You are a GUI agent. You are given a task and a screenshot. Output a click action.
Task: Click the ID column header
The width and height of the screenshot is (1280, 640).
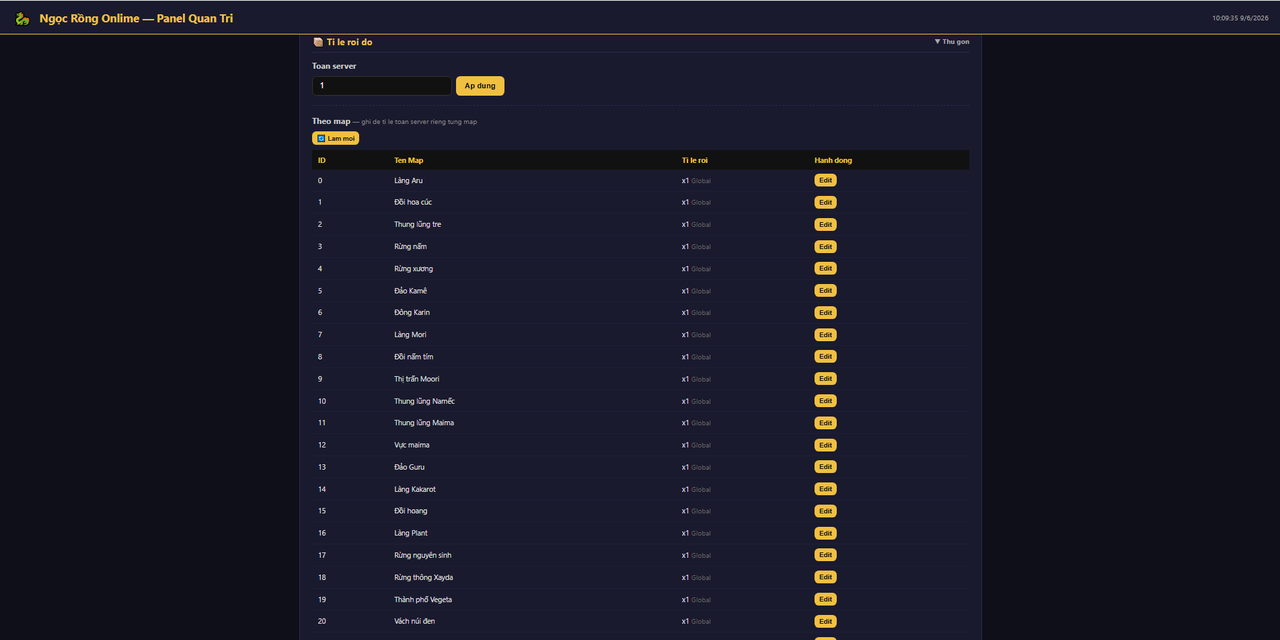[x=321, y=160]
